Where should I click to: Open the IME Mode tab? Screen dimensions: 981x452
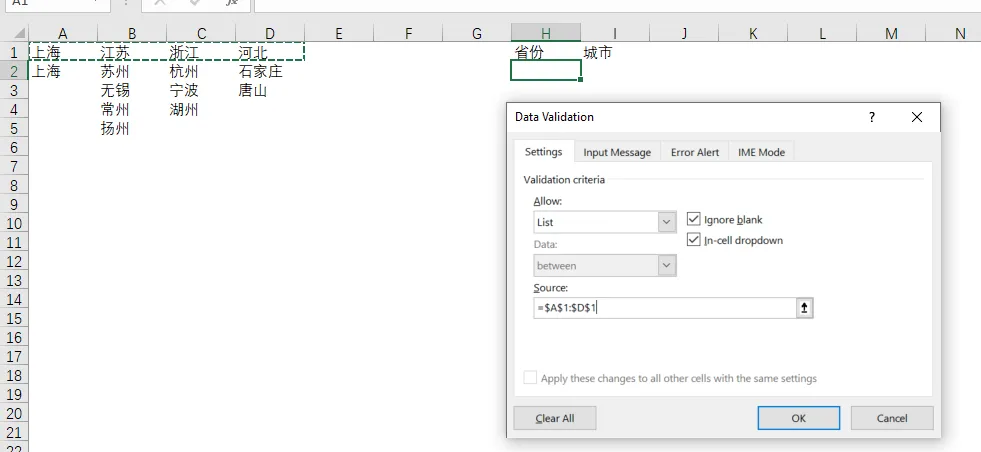point(761,152)
